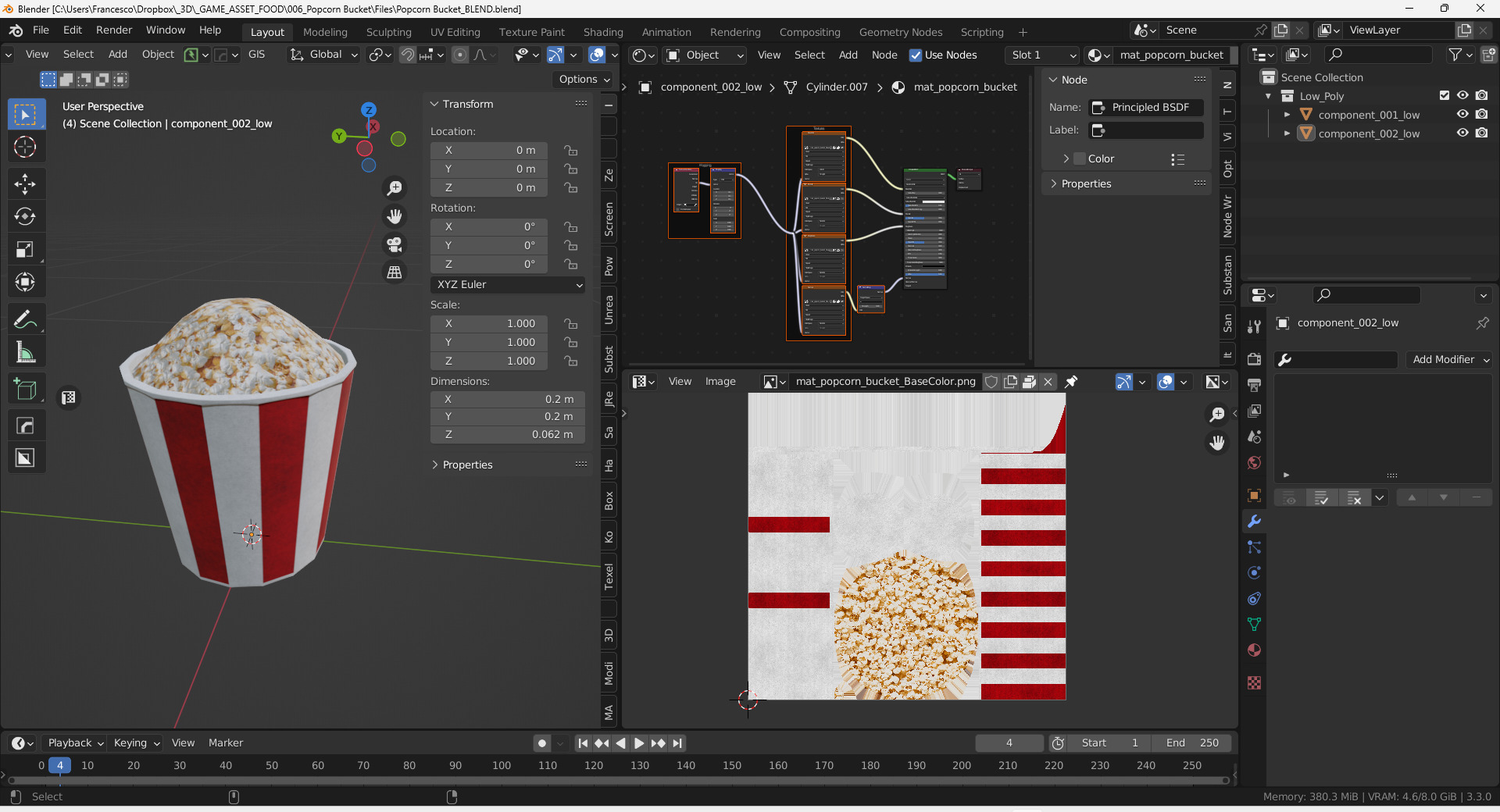Open the Texture properties tab

point(1254,683)
